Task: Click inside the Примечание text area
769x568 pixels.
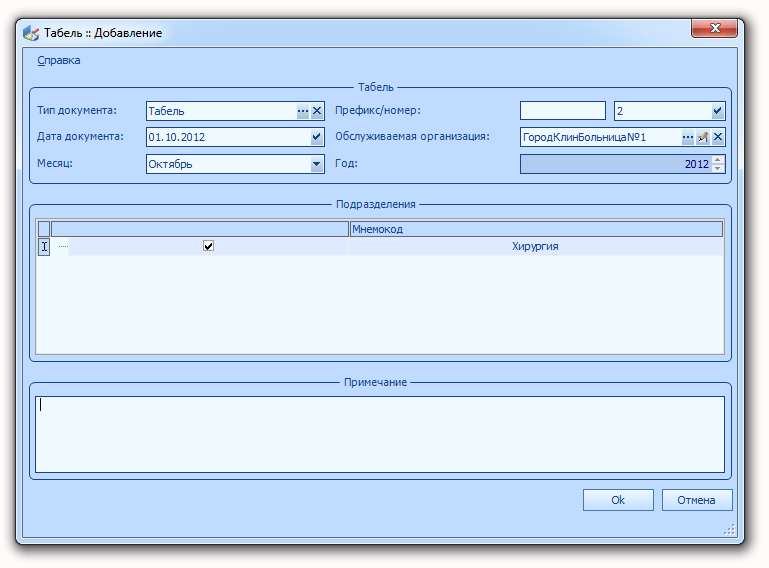Action: (380, 435)
